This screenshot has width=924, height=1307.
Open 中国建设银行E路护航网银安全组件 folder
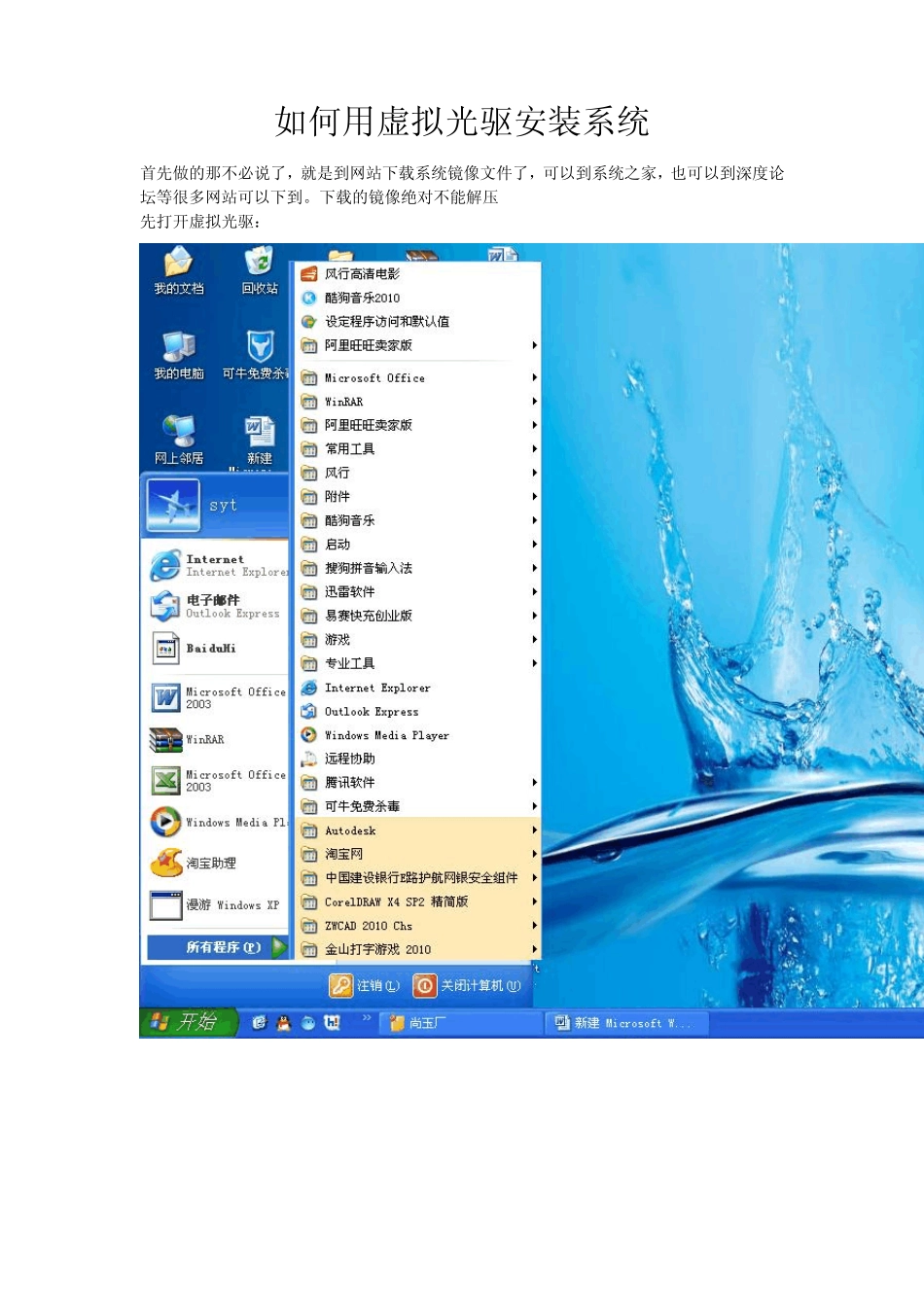coord(418,878)
